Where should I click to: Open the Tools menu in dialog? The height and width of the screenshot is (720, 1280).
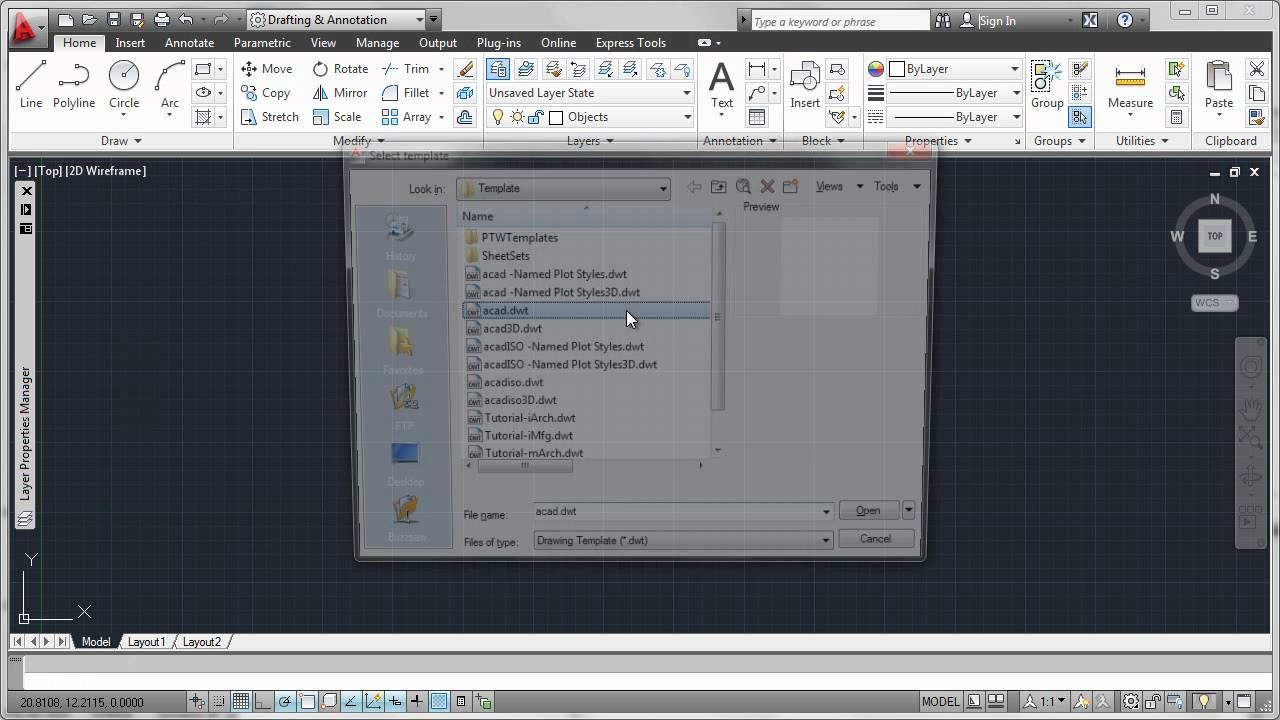pyautogui.click(x=897, y=187)
